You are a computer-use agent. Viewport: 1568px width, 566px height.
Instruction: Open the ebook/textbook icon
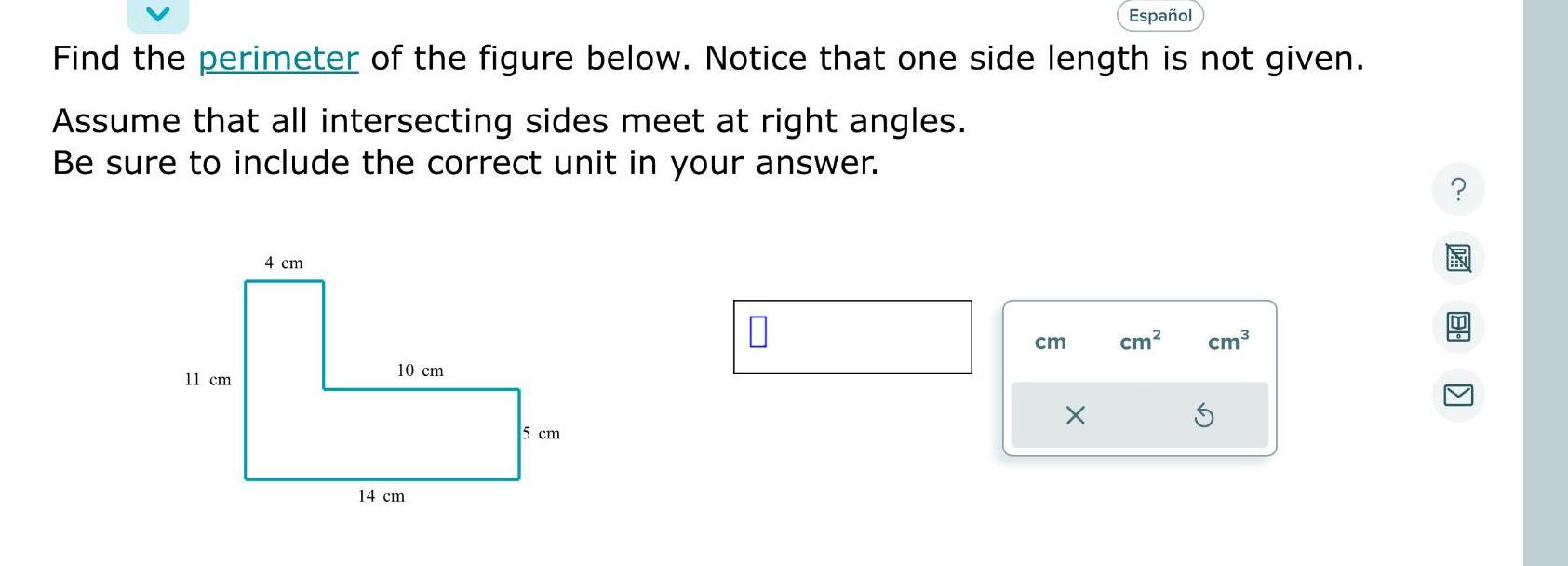pos(1459,328)
